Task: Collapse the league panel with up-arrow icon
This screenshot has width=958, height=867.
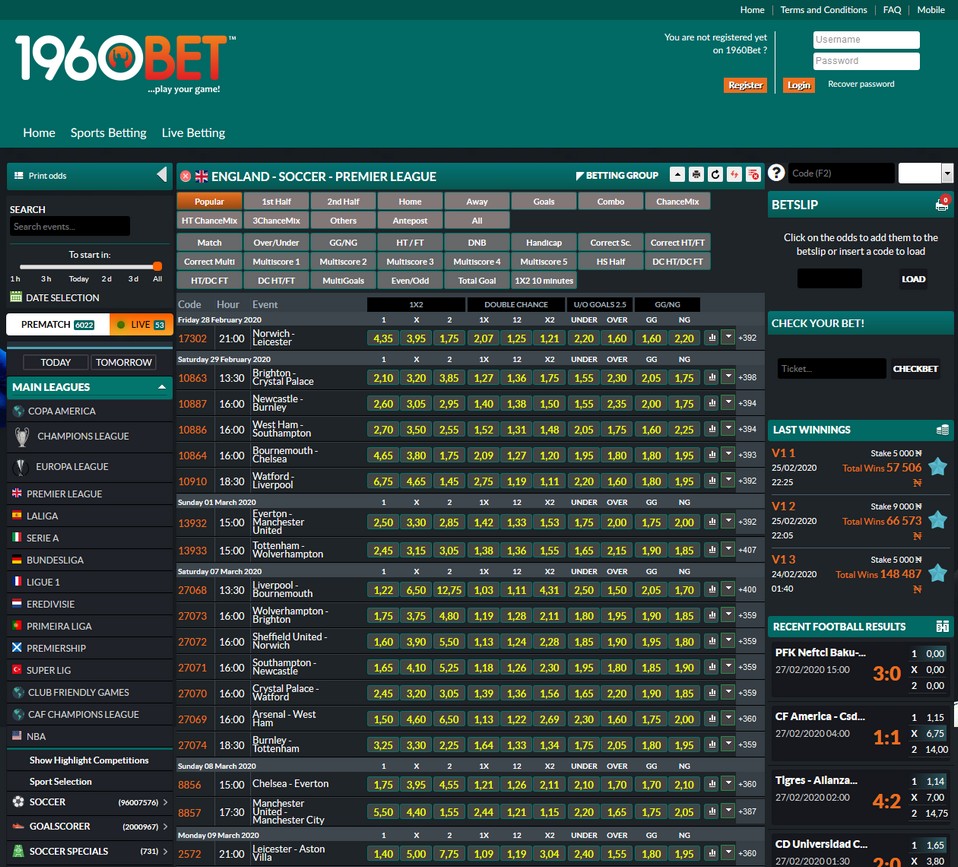Action: (x=677, y=175)
